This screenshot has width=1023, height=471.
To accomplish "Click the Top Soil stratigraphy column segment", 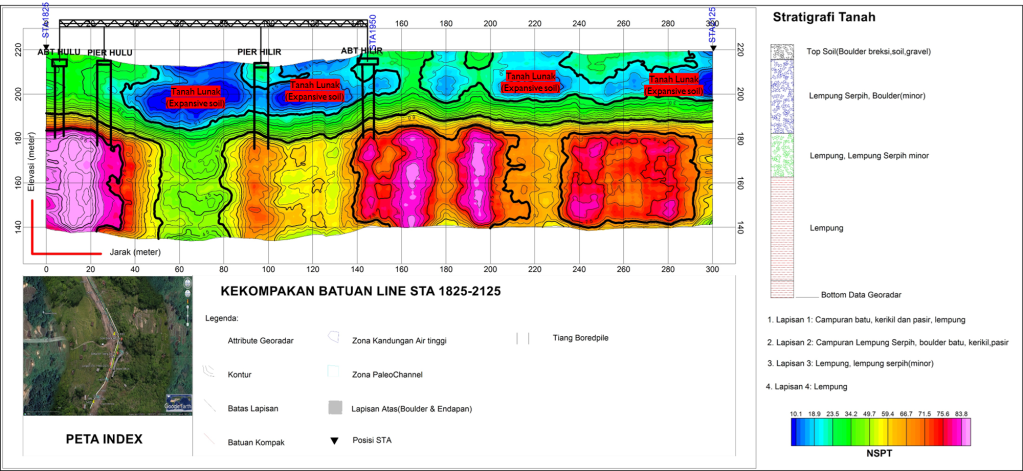I will pyautogui.click(x=782, y=49).
